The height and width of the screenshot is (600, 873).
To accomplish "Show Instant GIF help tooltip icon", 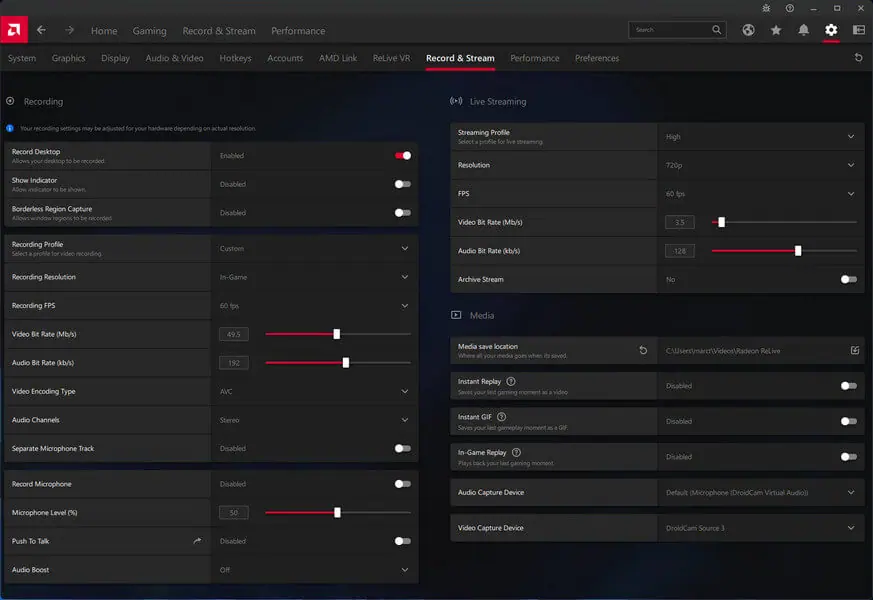I will pos(501,417).
